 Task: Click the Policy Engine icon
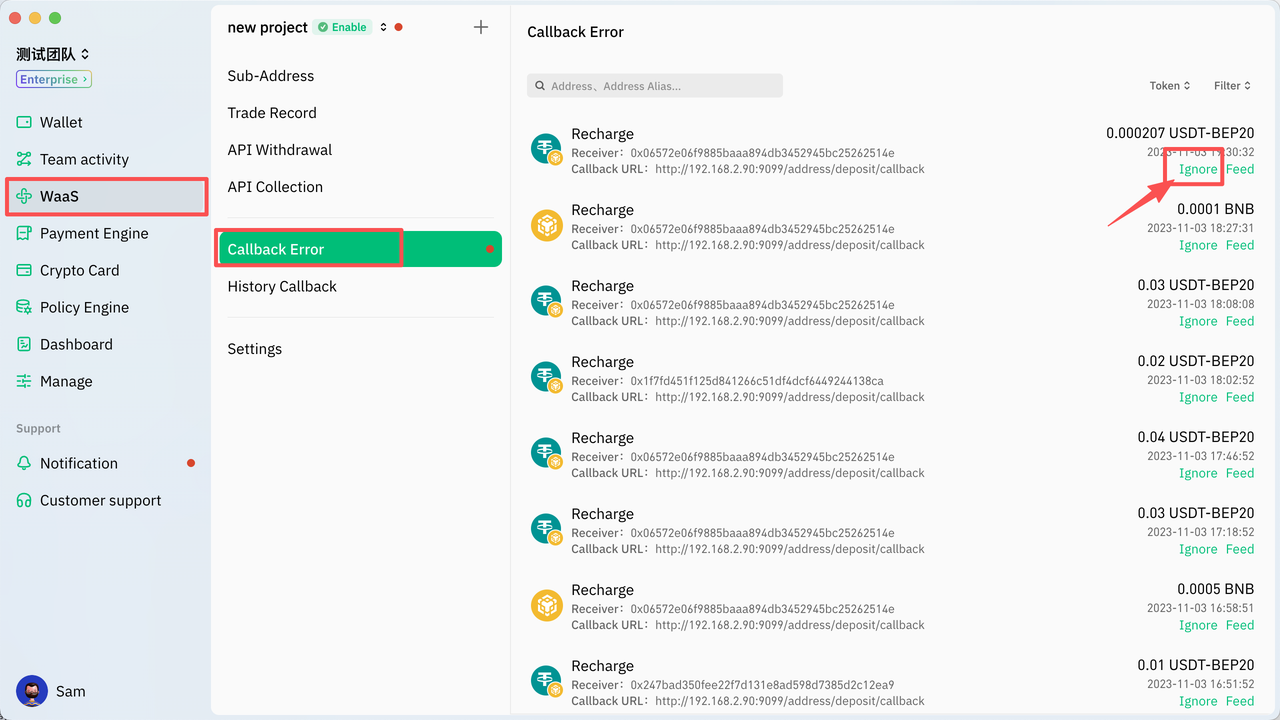(24, 307)
